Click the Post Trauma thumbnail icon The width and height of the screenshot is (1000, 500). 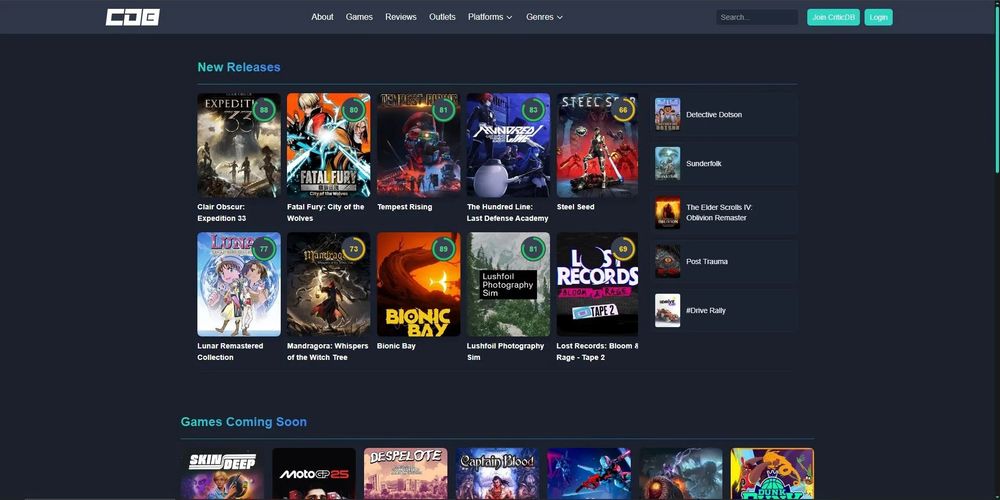pos(668,261)
